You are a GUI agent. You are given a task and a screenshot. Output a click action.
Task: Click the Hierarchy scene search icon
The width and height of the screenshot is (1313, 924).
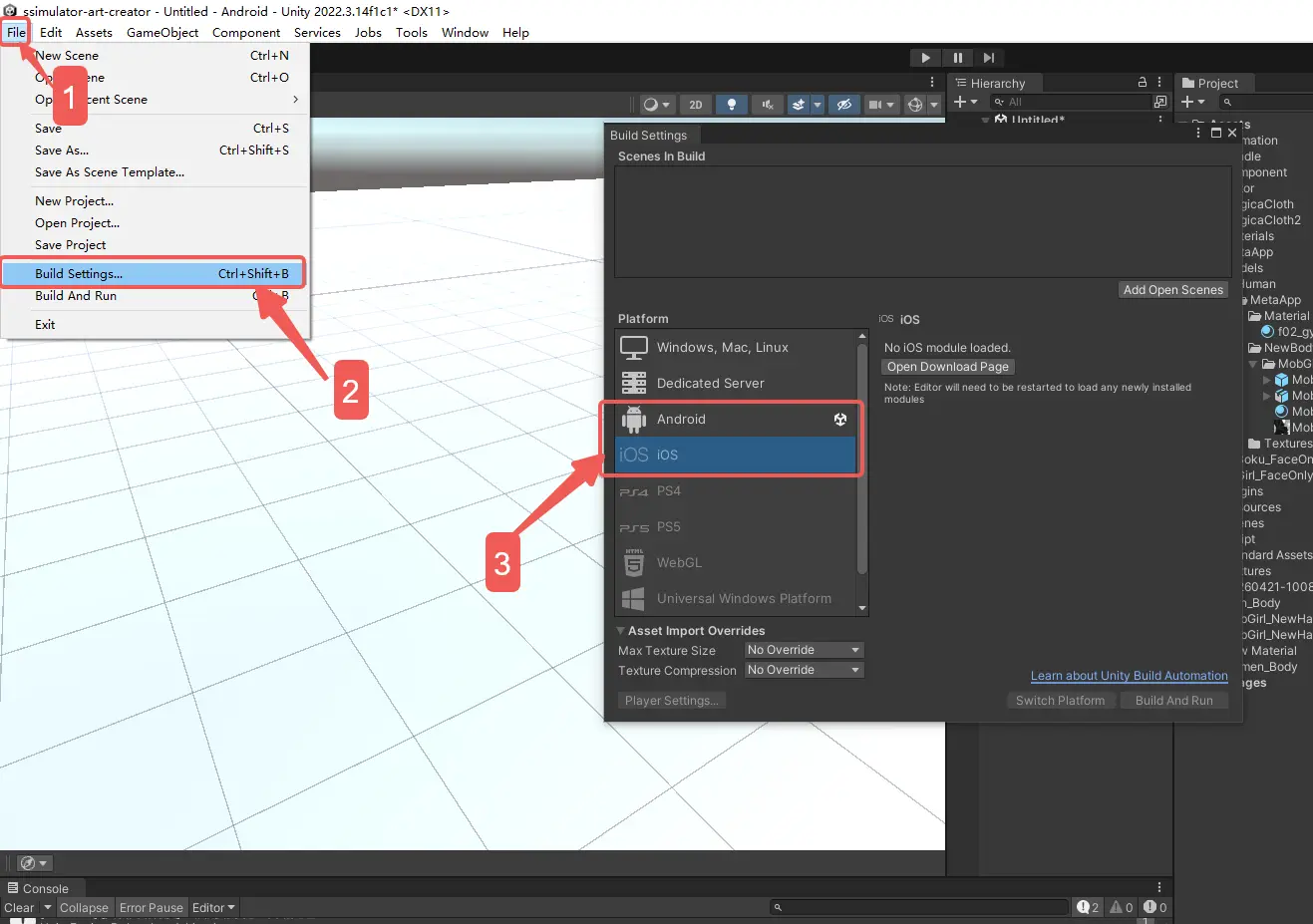(x=1160, y=102)
